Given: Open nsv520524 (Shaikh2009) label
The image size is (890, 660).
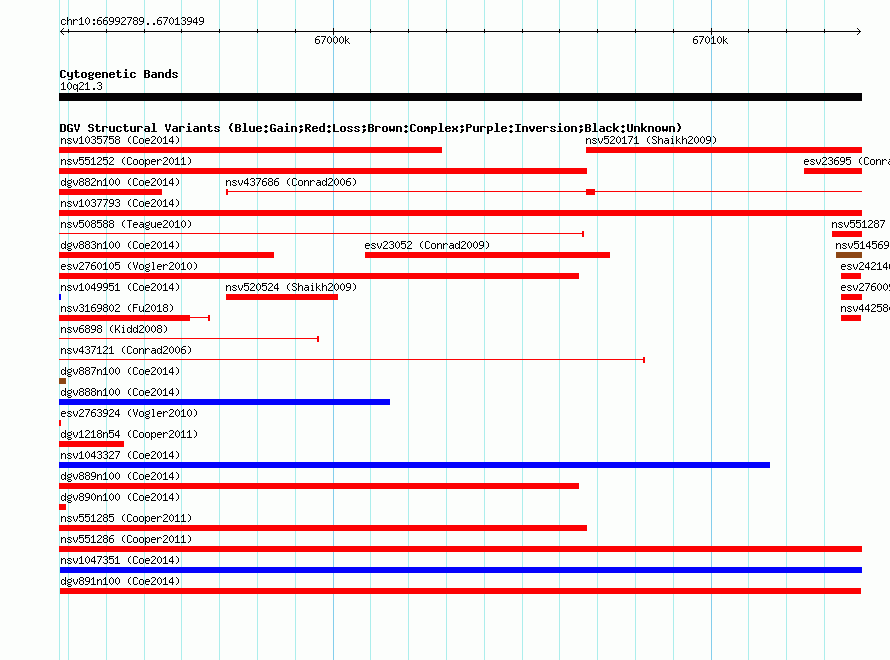Looking at the screenshot, I should pos(291,287).
